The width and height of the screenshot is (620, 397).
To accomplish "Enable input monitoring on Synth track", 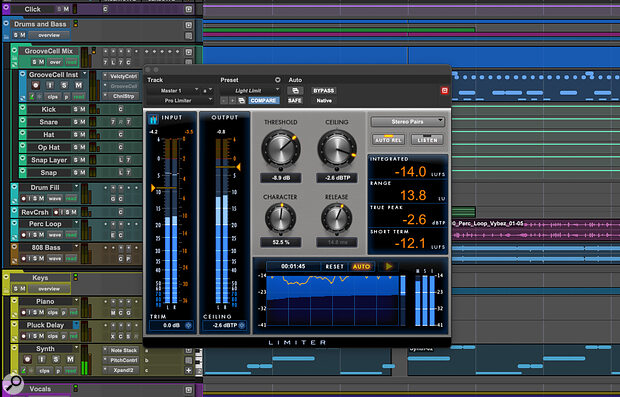I will pos(42,359).
